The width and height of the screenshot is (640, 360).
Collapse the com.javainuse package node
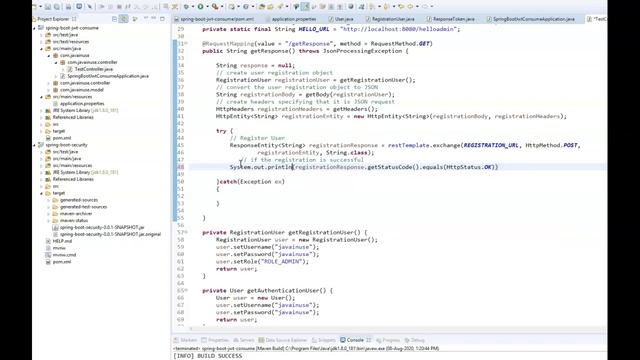tap(49, 56)
